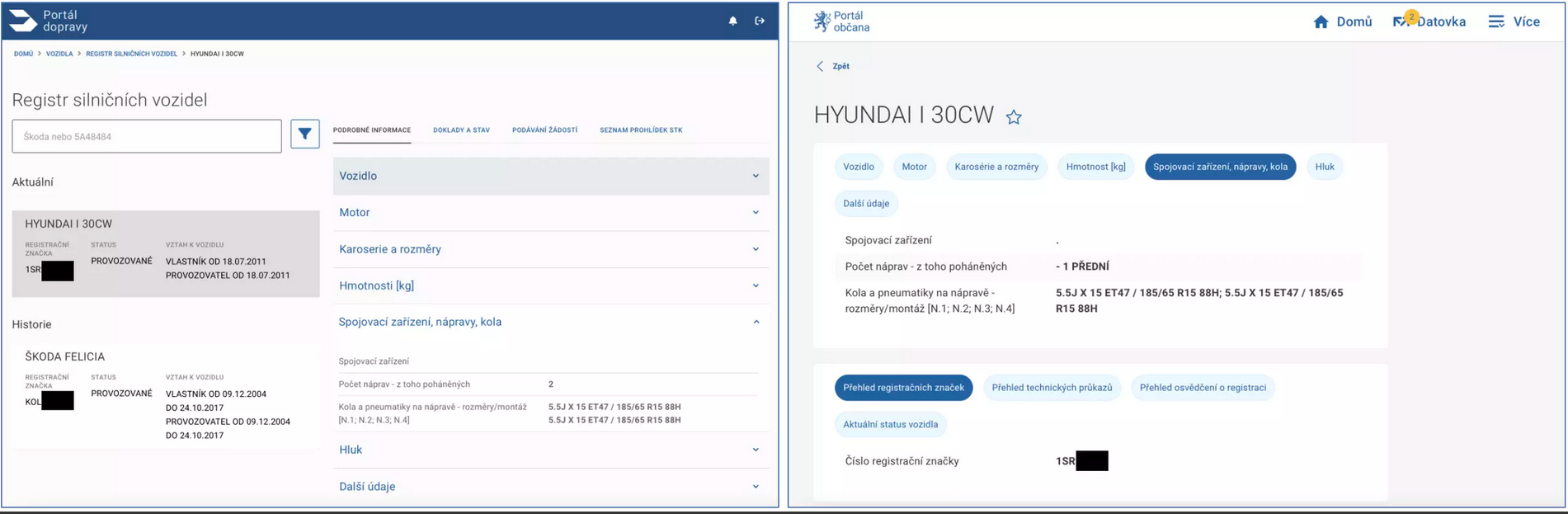This screenshot has width=1568, height=514.
Task: Click 'VLASTNÍK OD 18.07.2011' text
Action: click(x=216, y=262)
